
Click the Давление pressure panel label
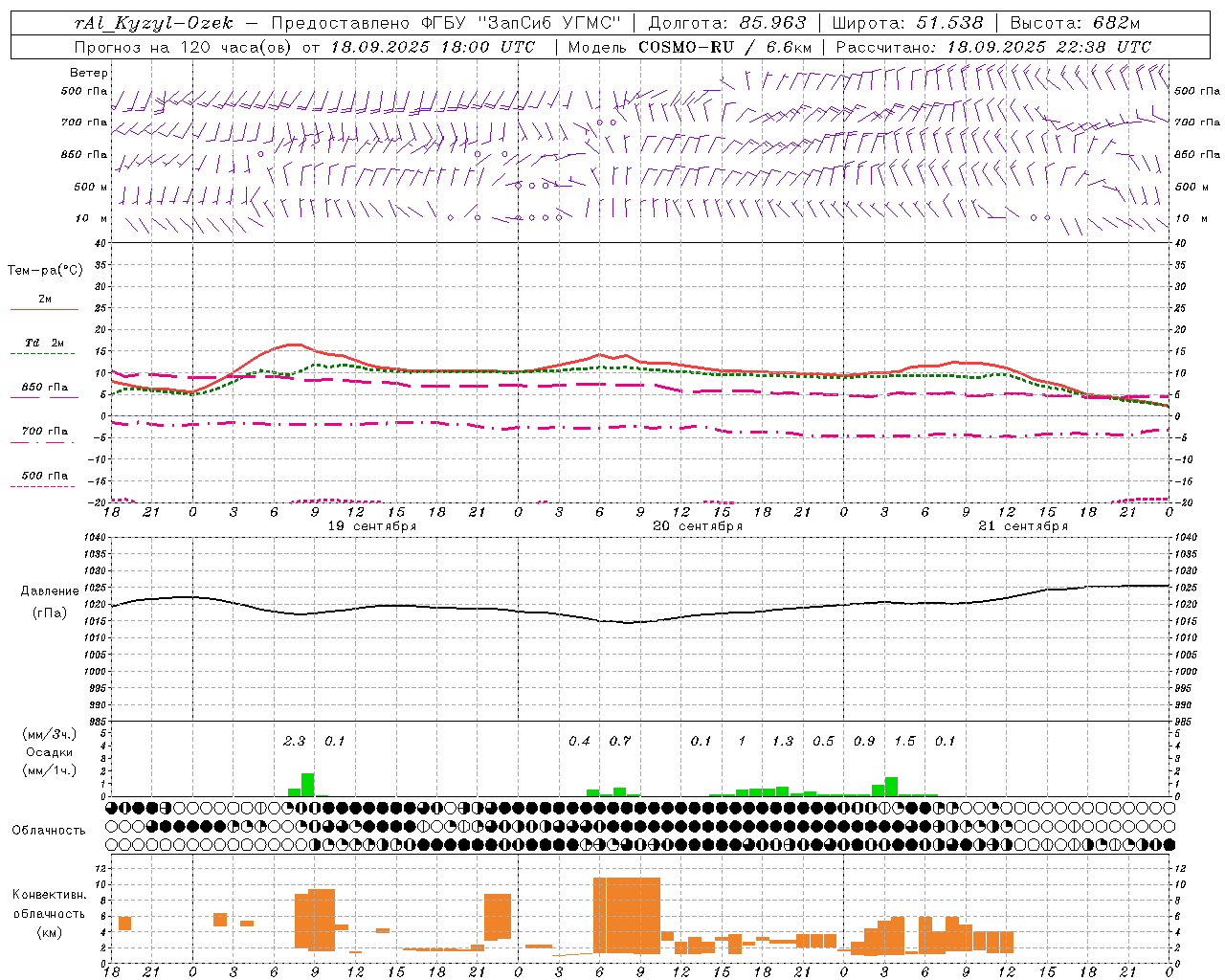click(x=50, y=591)
